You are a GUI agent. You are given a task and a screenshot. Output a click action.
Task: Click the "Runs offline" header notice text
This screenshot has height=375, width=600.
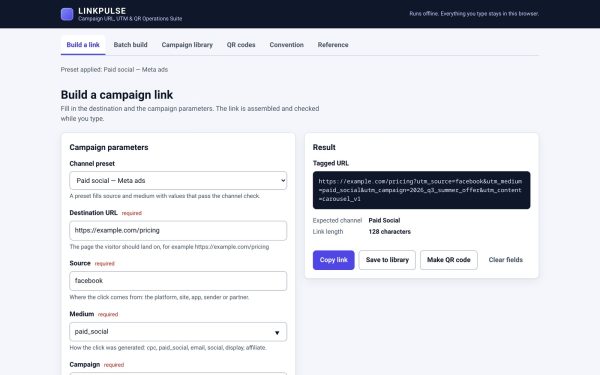pos(474,14)
